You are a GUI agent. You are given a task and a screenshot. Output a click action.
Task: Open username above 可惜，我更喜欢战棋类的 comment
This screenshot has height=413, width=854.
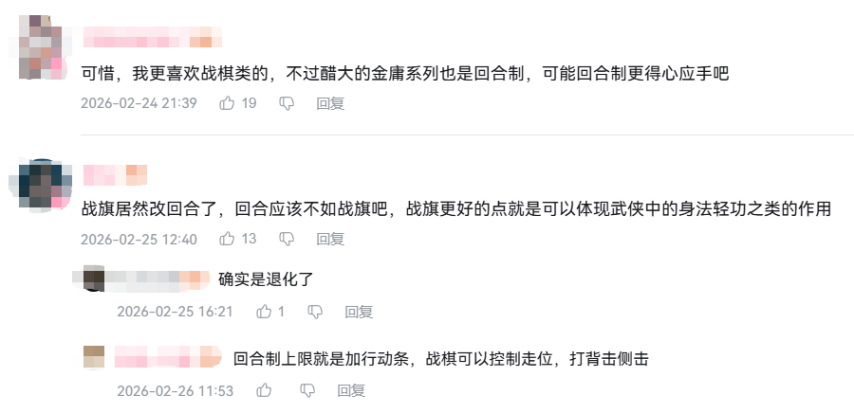tap(152, 40)
